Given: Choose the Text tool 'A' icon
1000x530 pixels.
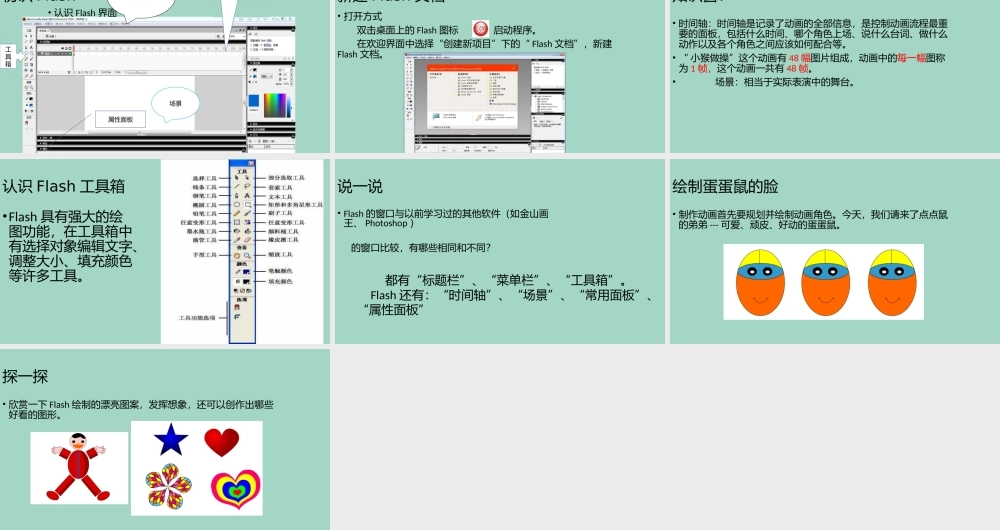Looking at the screenshot, I should [247, 196].
